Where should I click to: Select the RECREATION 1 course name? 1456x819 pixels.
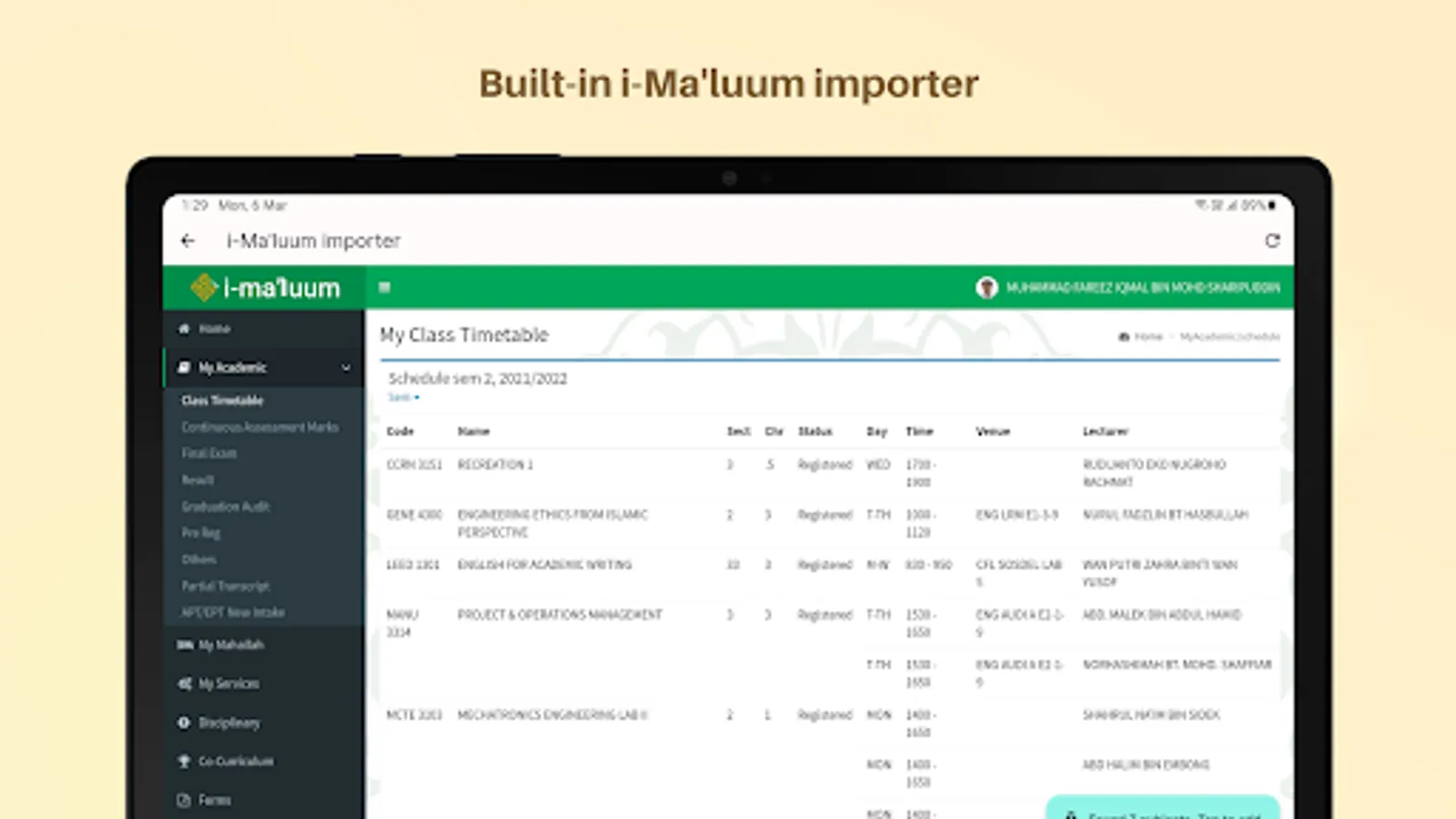[x=495, y=465]
